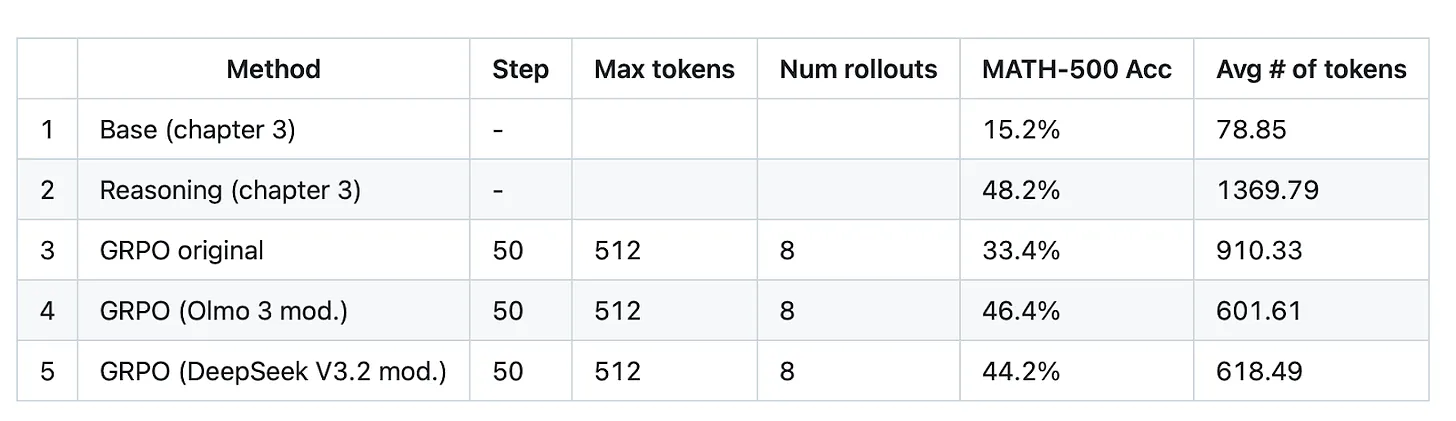Click the Base (chapter 3) method cell
Viewport: 1456px width, 421px height.
197,130
